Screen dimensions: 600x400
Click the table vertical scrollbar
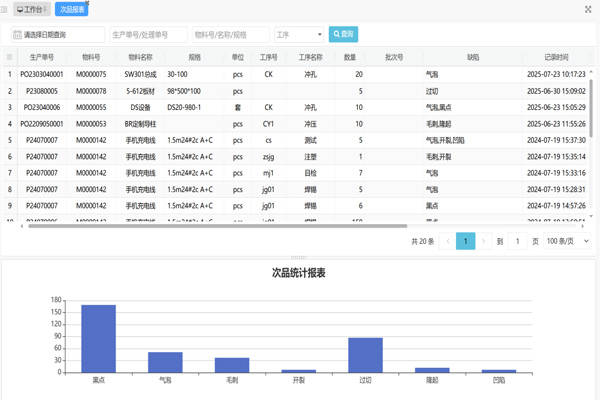[591, 108]
